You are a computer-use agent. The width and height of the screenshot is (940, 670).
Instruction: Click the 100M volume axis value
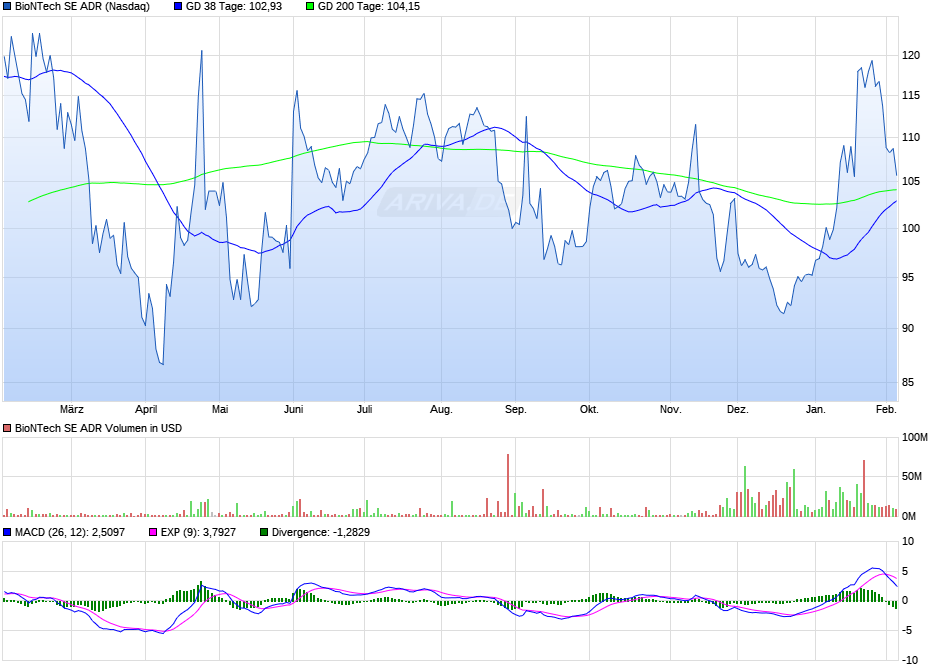[x=915, y=437]
